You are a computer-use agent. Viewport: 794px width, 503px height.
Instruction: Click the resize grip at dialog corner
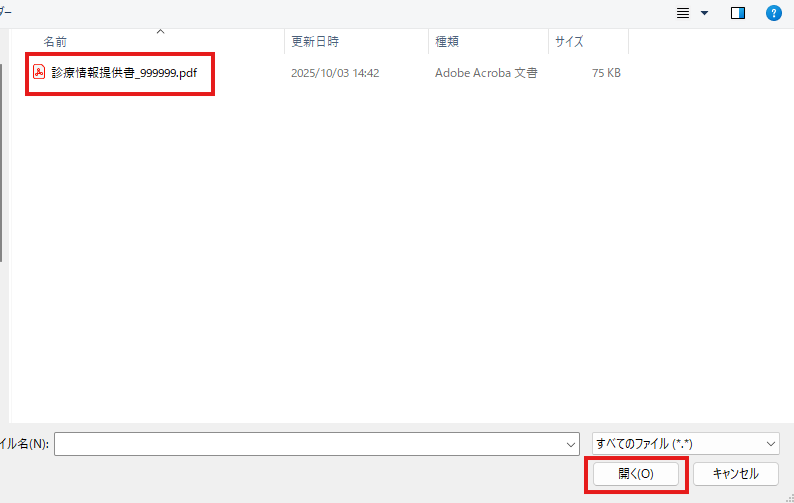(788, 497)
